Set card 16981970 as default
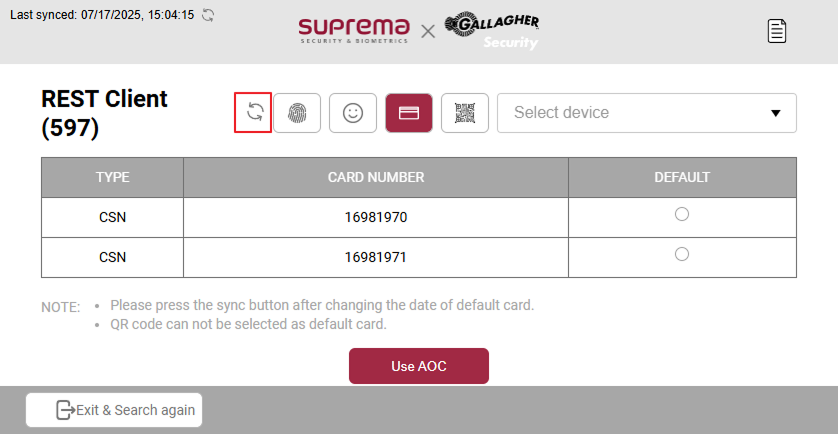The width and height of the screenshot is (838, 434). coord(682,214)
